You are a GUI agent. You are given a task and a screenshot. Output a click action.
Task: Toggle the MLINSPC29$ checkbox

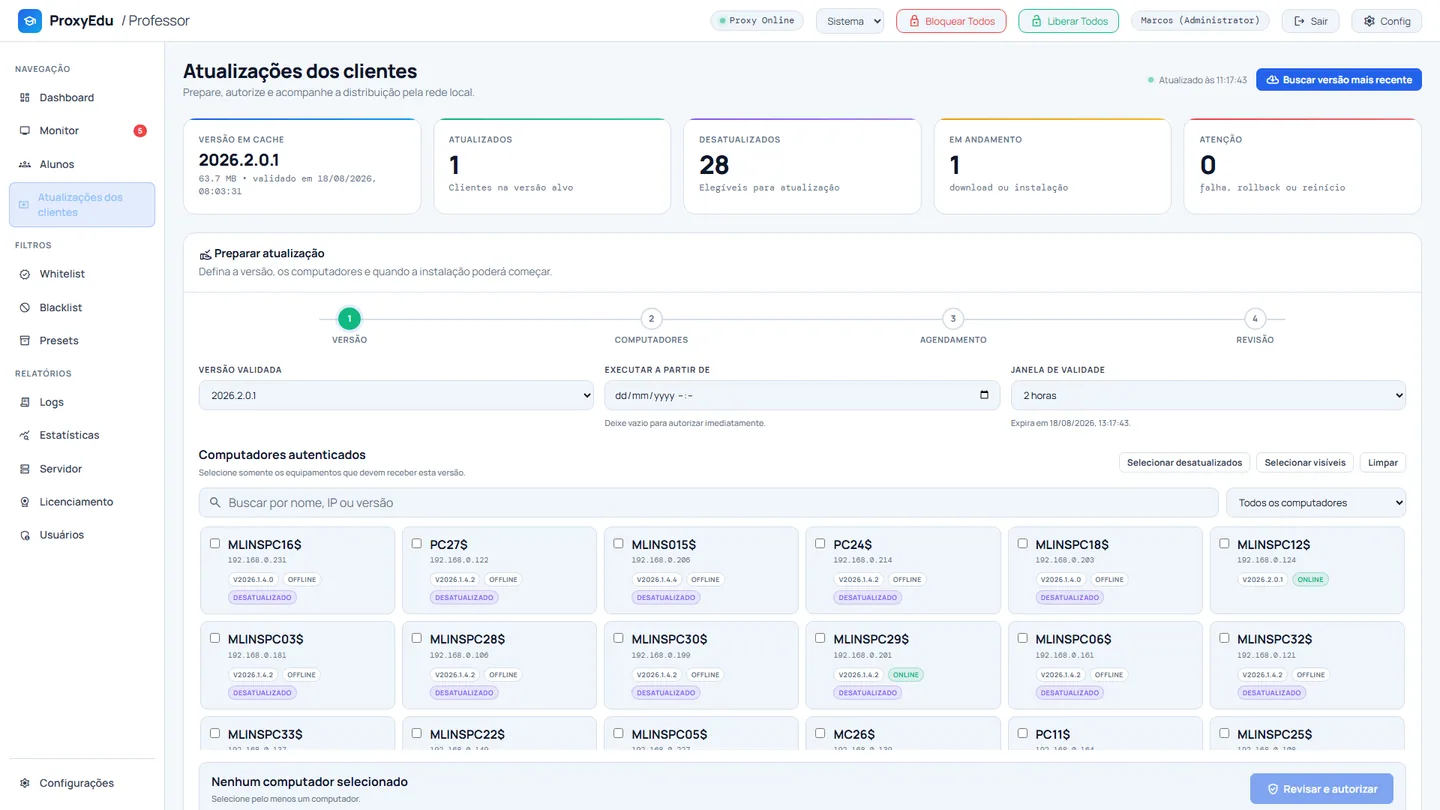tap(820, 638)
